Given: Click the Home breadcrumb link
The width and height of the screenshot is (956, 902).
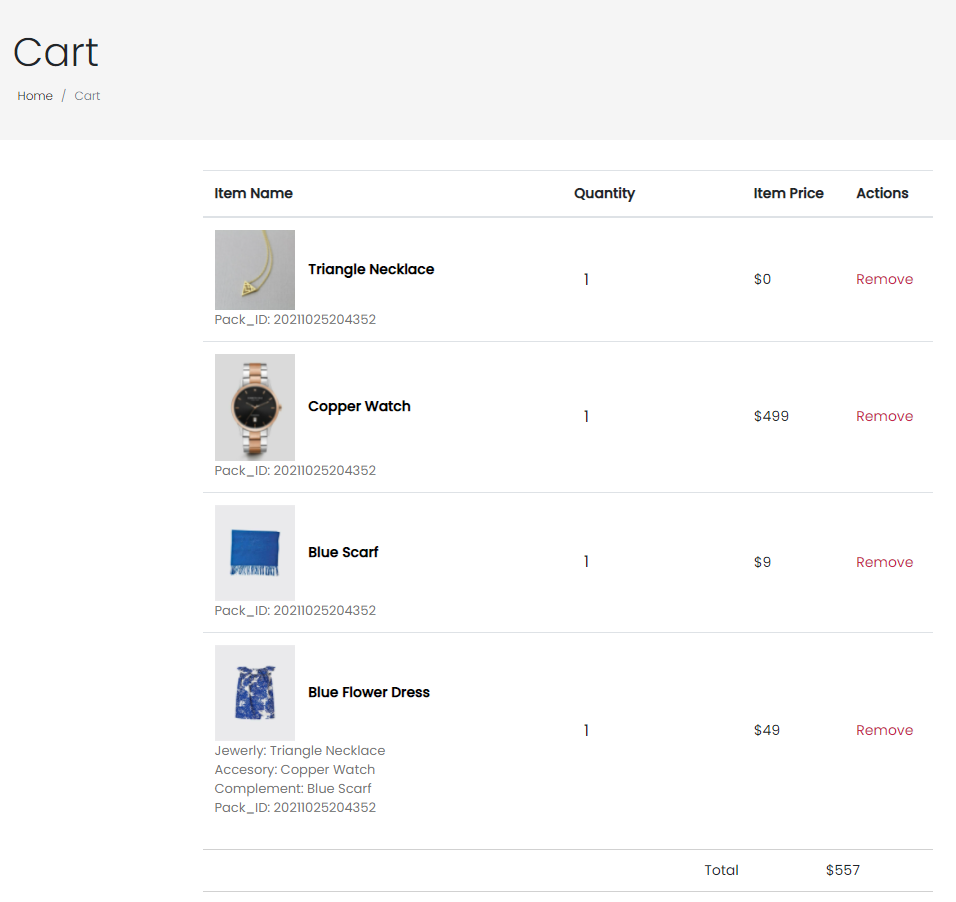Looking at the screenshot, I should point(35,96).
